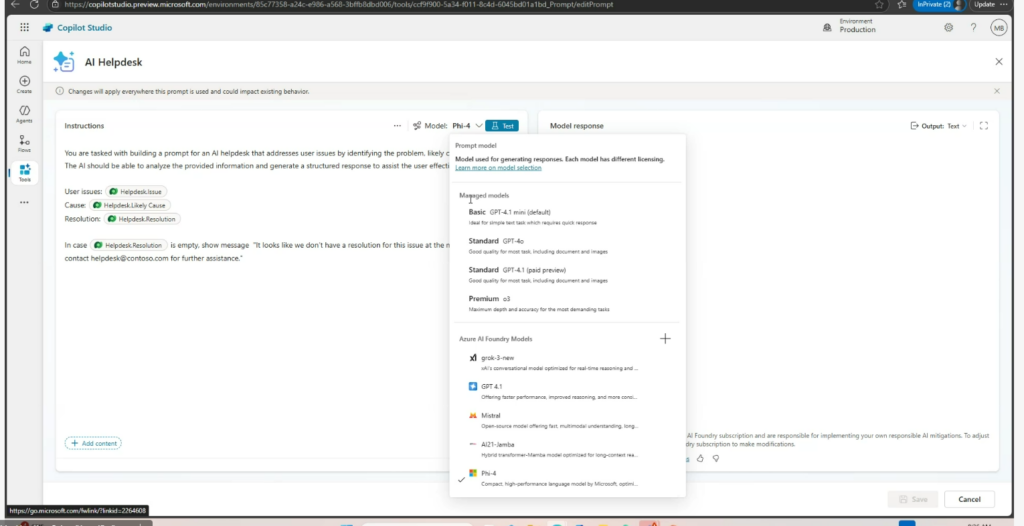The width and height of the screenshot is (1024, 526).
Task: Open Create in the left sidebar
Action: click(24, 84)
